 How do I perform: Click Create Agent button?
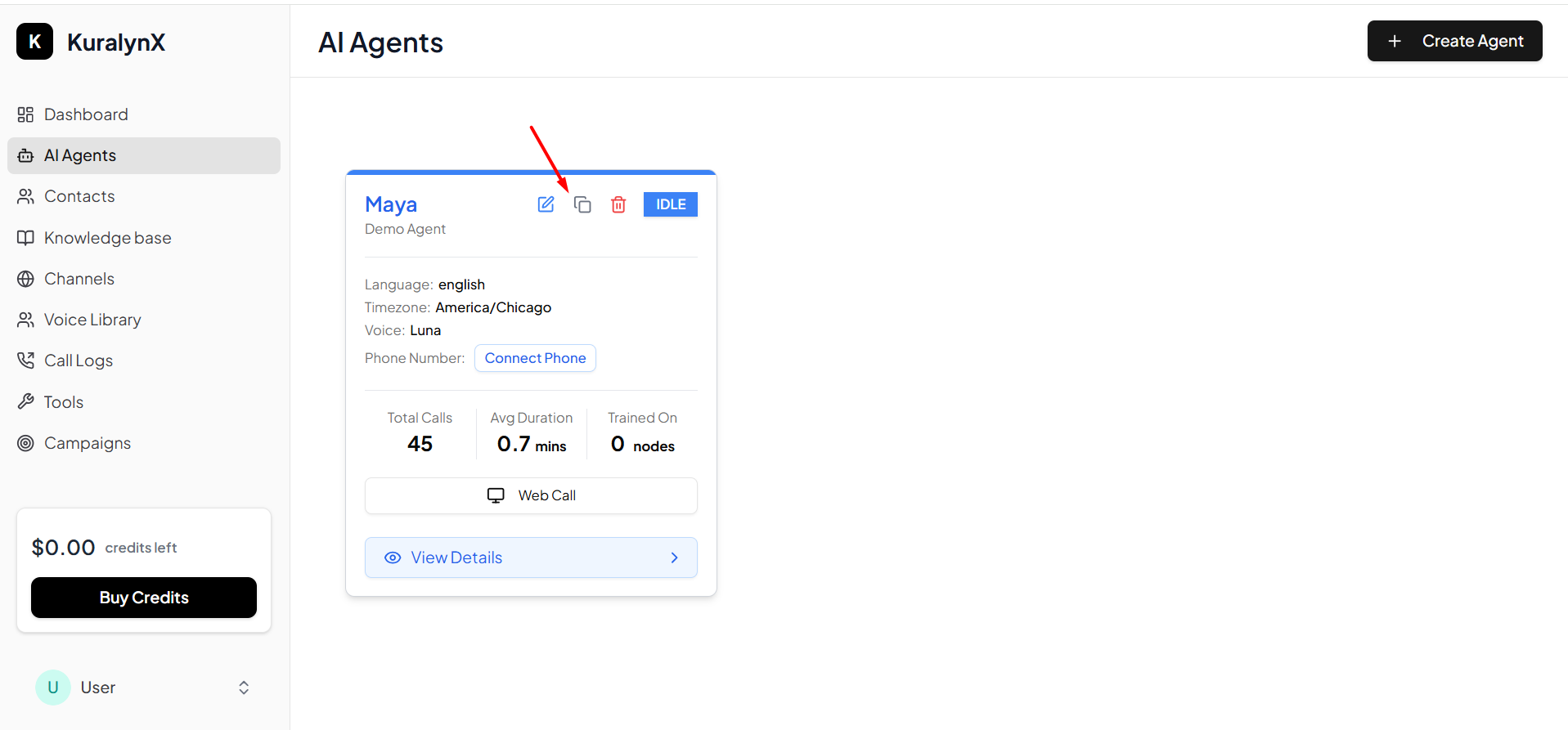coord(1454,41)
